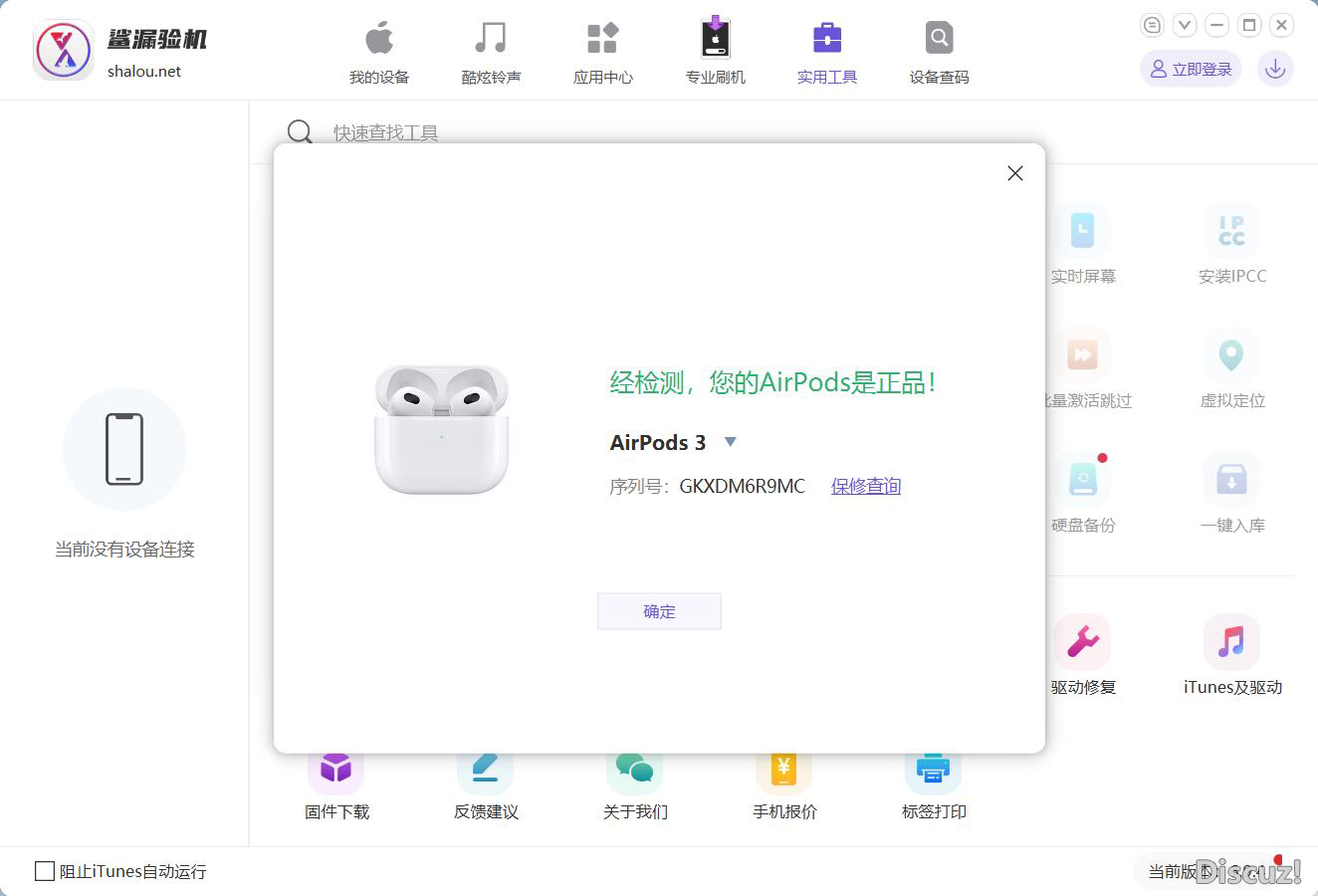
Task: Open the 一键入库 tool
Action: pyautogui.click(x=1232, y=493)
